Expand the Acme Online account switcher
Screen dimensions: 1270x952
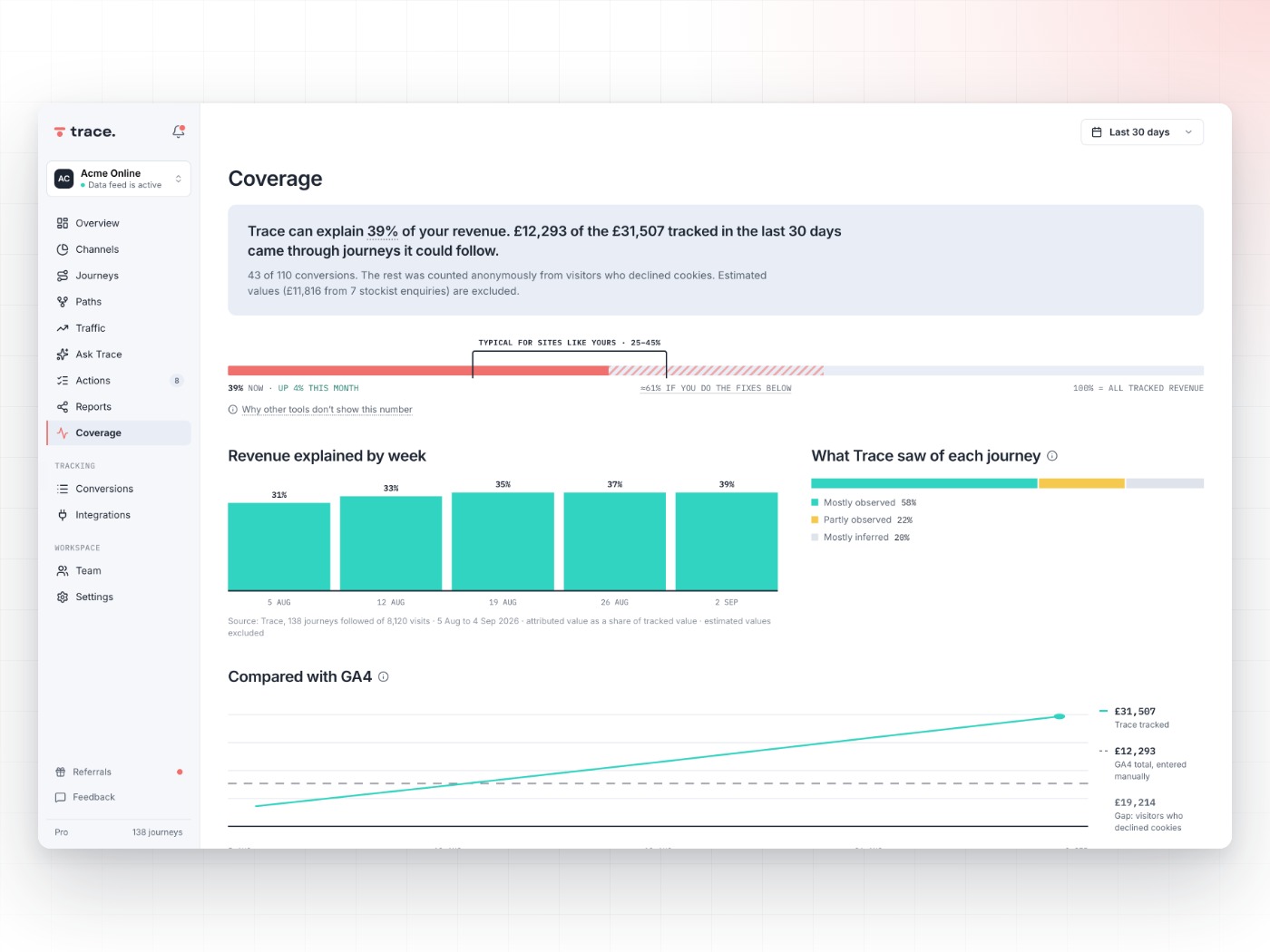coord(119,179)
